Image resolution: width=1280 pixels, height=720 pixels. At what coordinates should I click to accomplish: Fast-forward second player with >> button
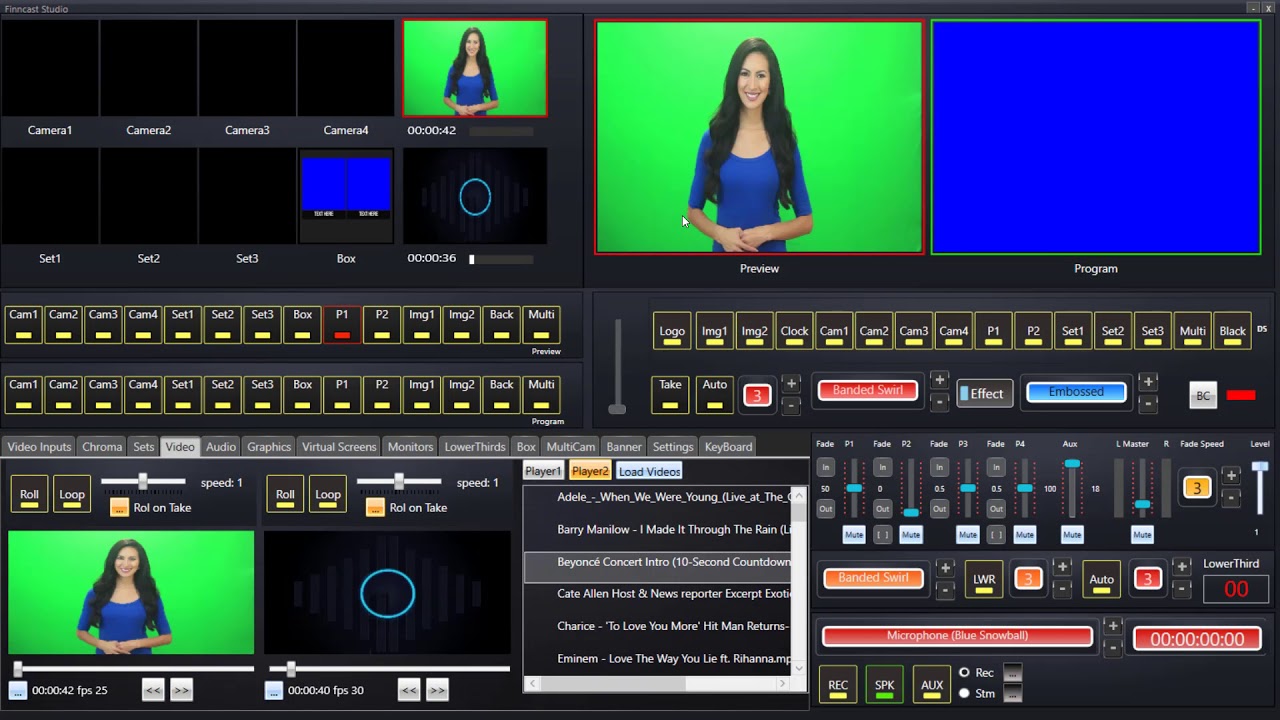tap(437, 689)
